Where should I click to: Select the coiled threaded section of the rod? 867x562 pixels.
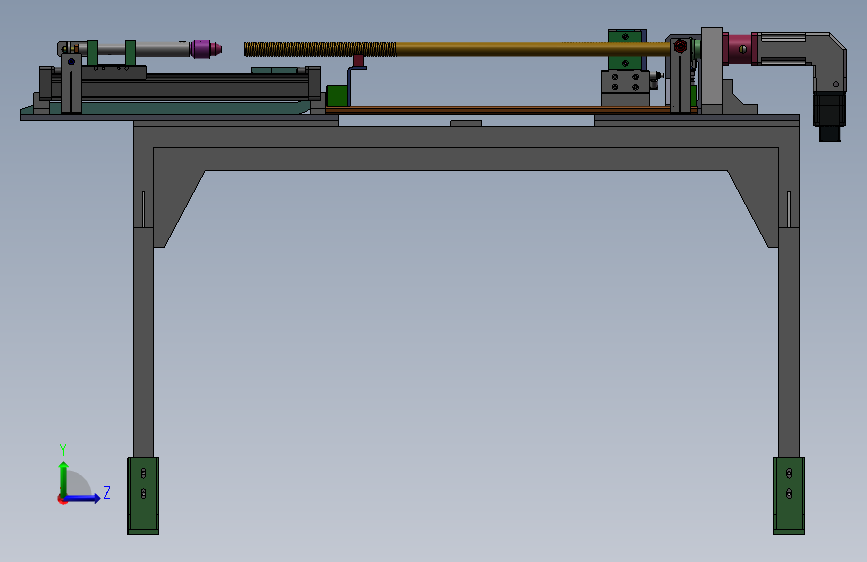[x=320, y=49]
